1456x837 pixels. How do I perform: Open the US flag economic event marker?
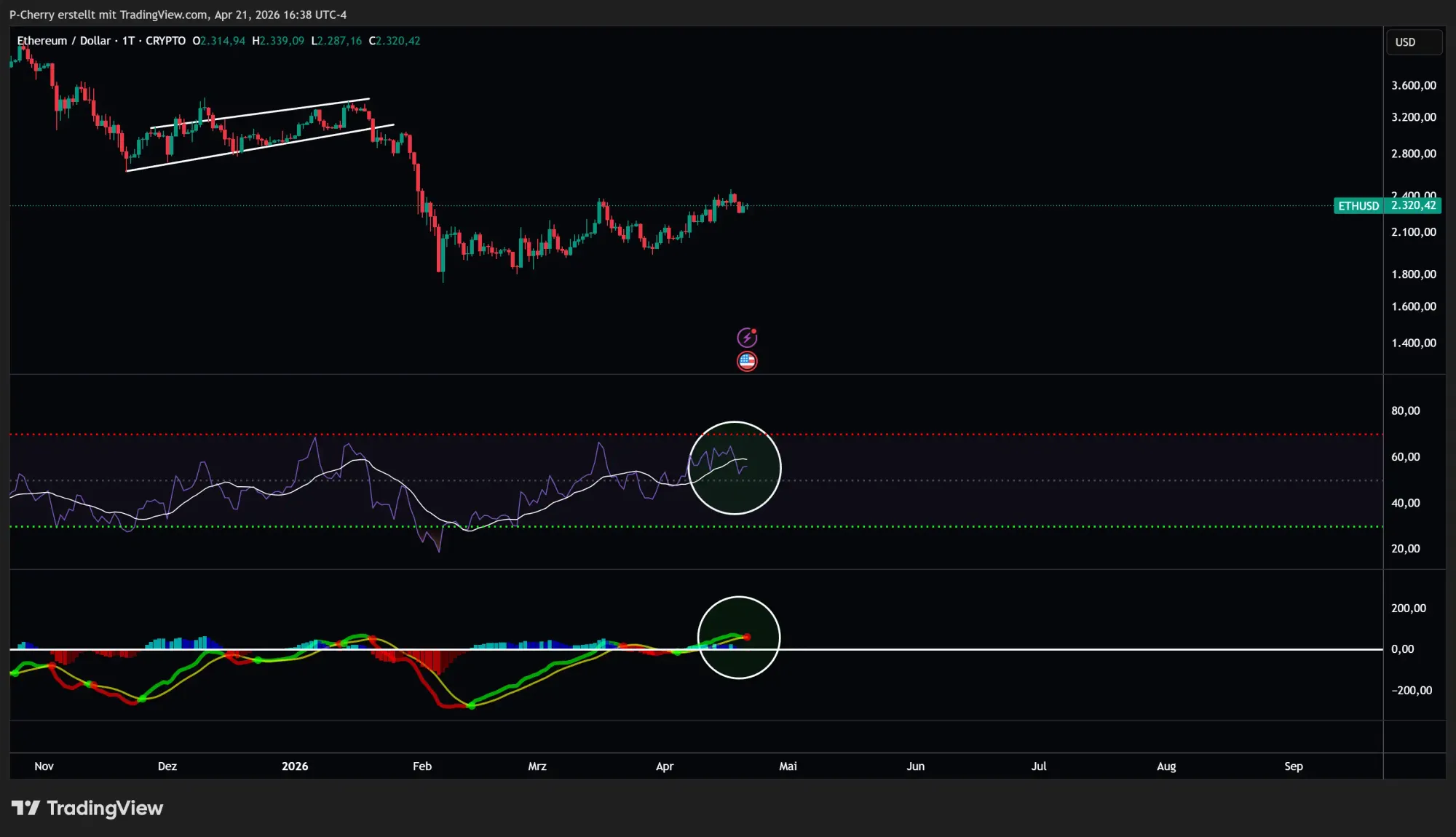(747, 361)
